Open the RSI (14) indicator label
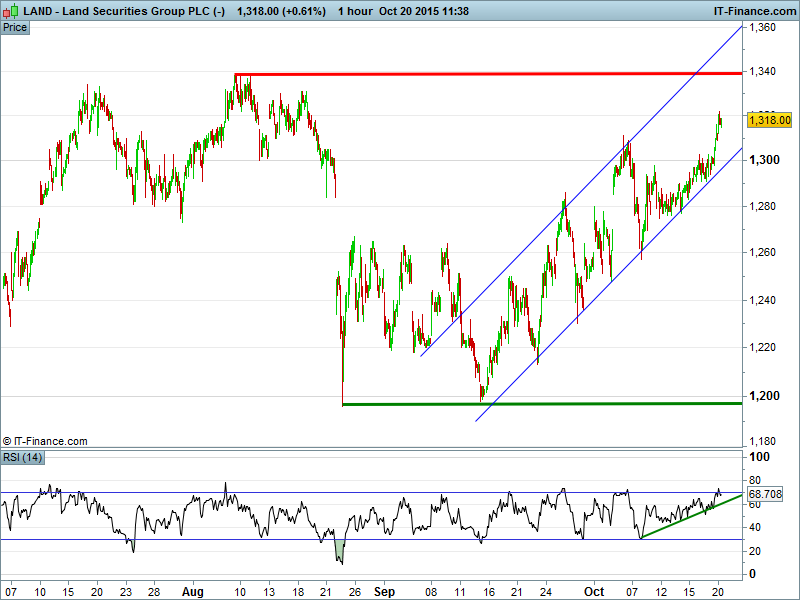Image resolution: width=800 pixels, height=600 pixels. click(x=24, y=457)
